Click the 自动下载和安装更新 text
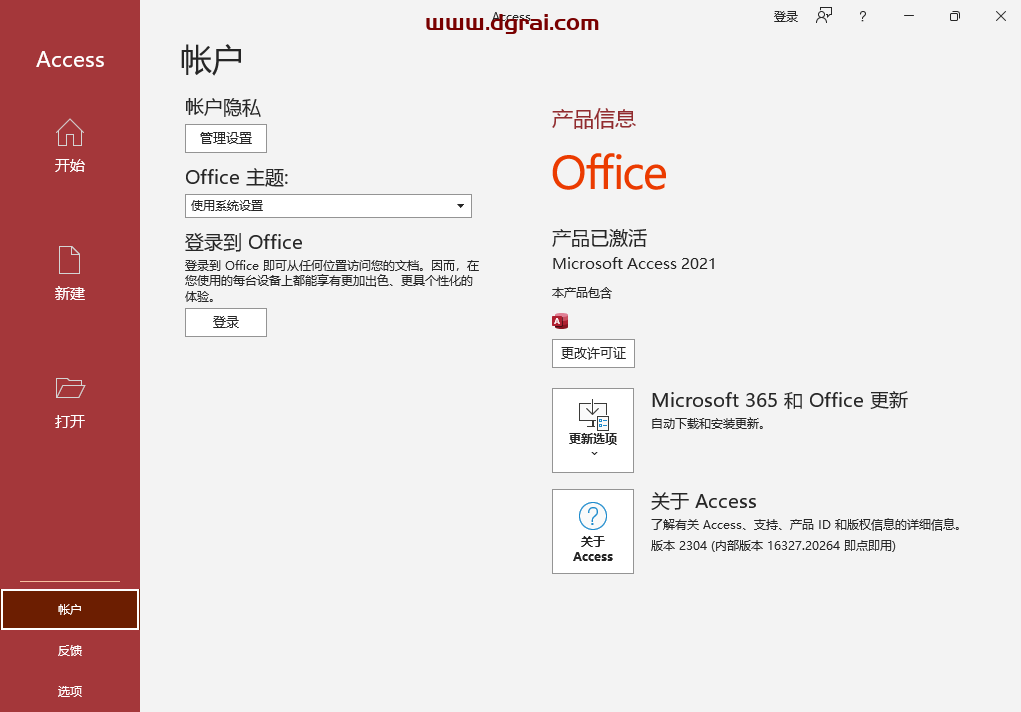Viewport: 1021px width, 712px height. [x=708, y=424]
